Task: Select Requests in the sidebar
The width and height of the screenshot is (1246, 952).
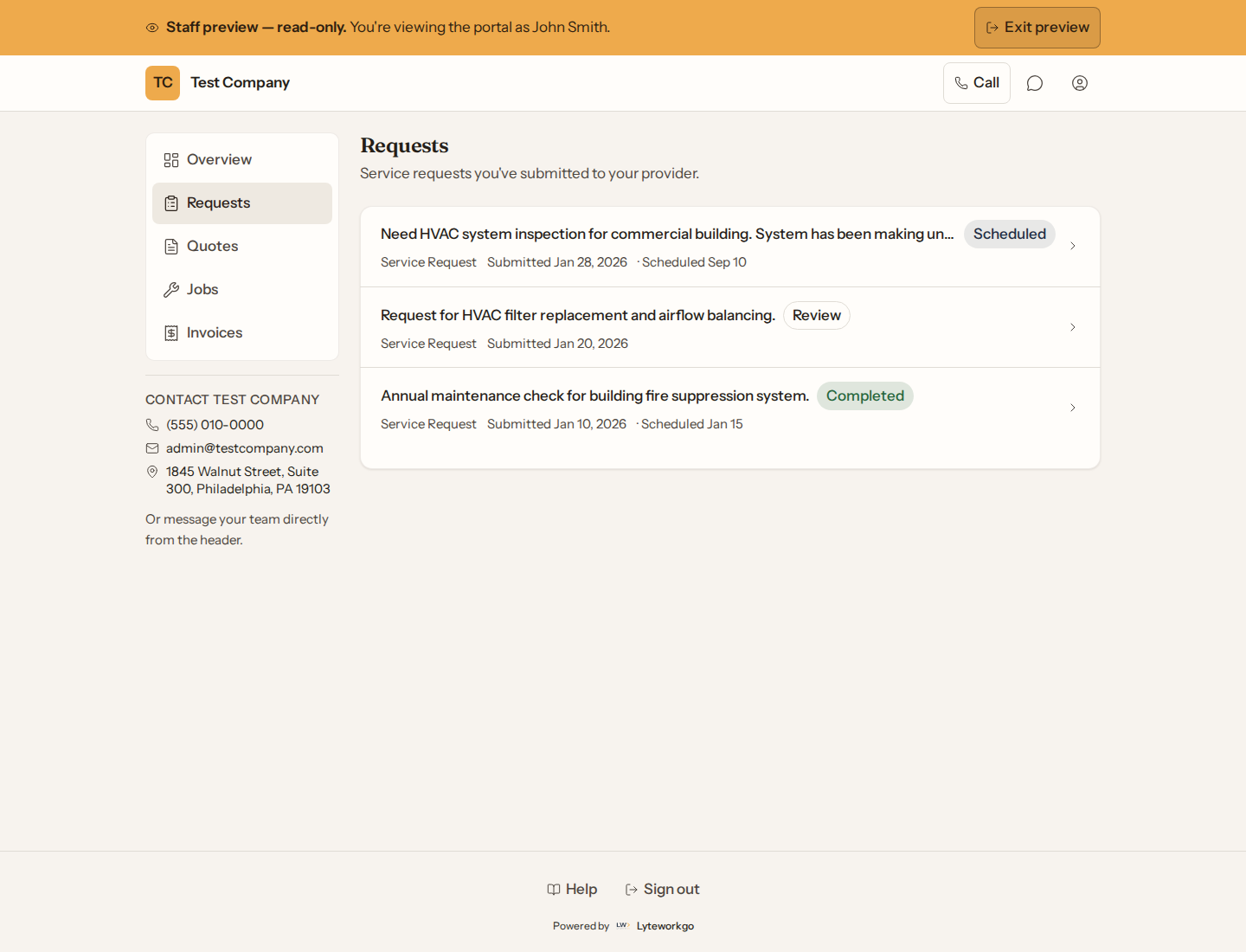Action: [x=242, y=203]
